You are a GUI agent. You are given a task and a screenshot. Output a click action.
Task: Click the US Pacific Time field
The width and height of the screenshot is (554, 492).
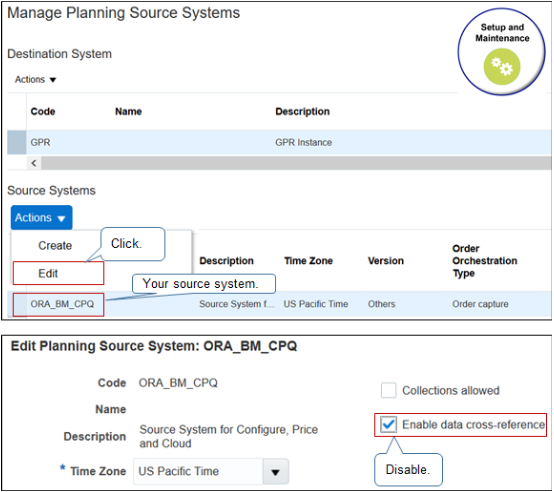pyautogui.click(x=198, y=472)
